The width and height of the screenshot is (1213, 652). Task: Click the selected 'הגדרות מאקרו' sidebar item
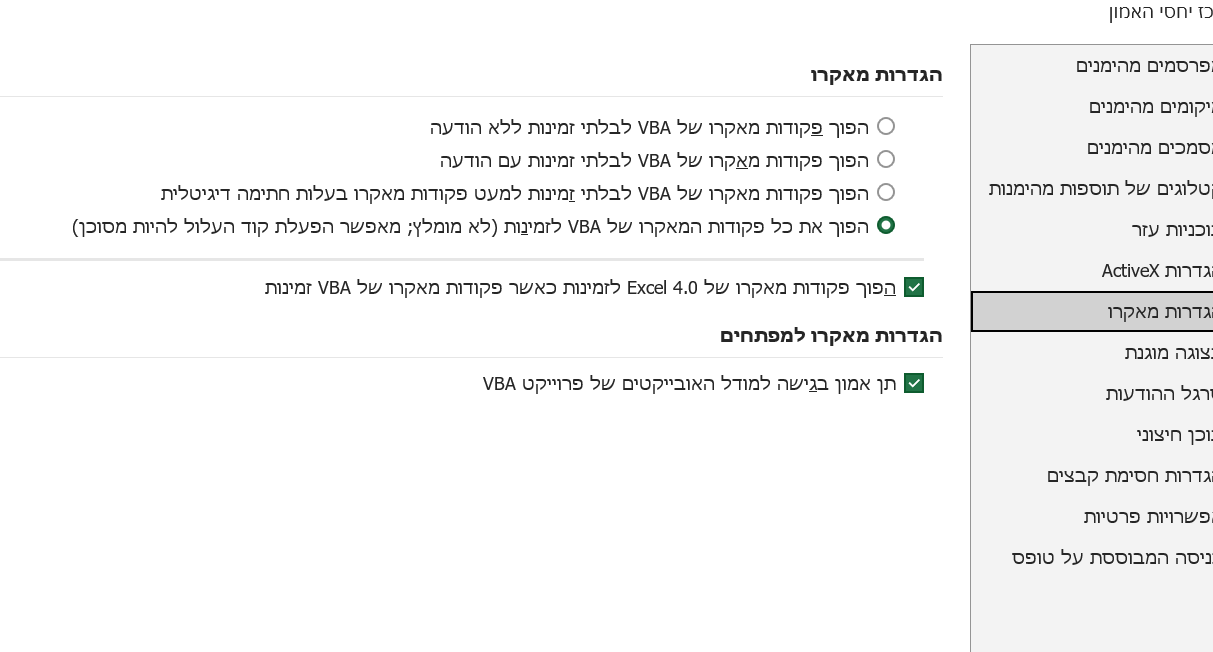[1159, 311]
